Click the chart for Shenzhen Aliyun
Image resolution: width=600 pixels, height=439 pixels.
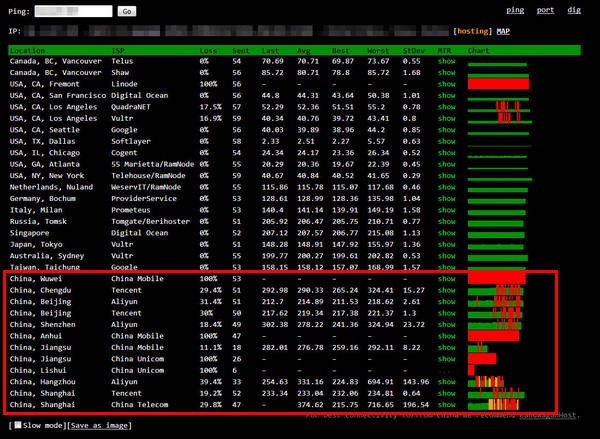point(495,324)
